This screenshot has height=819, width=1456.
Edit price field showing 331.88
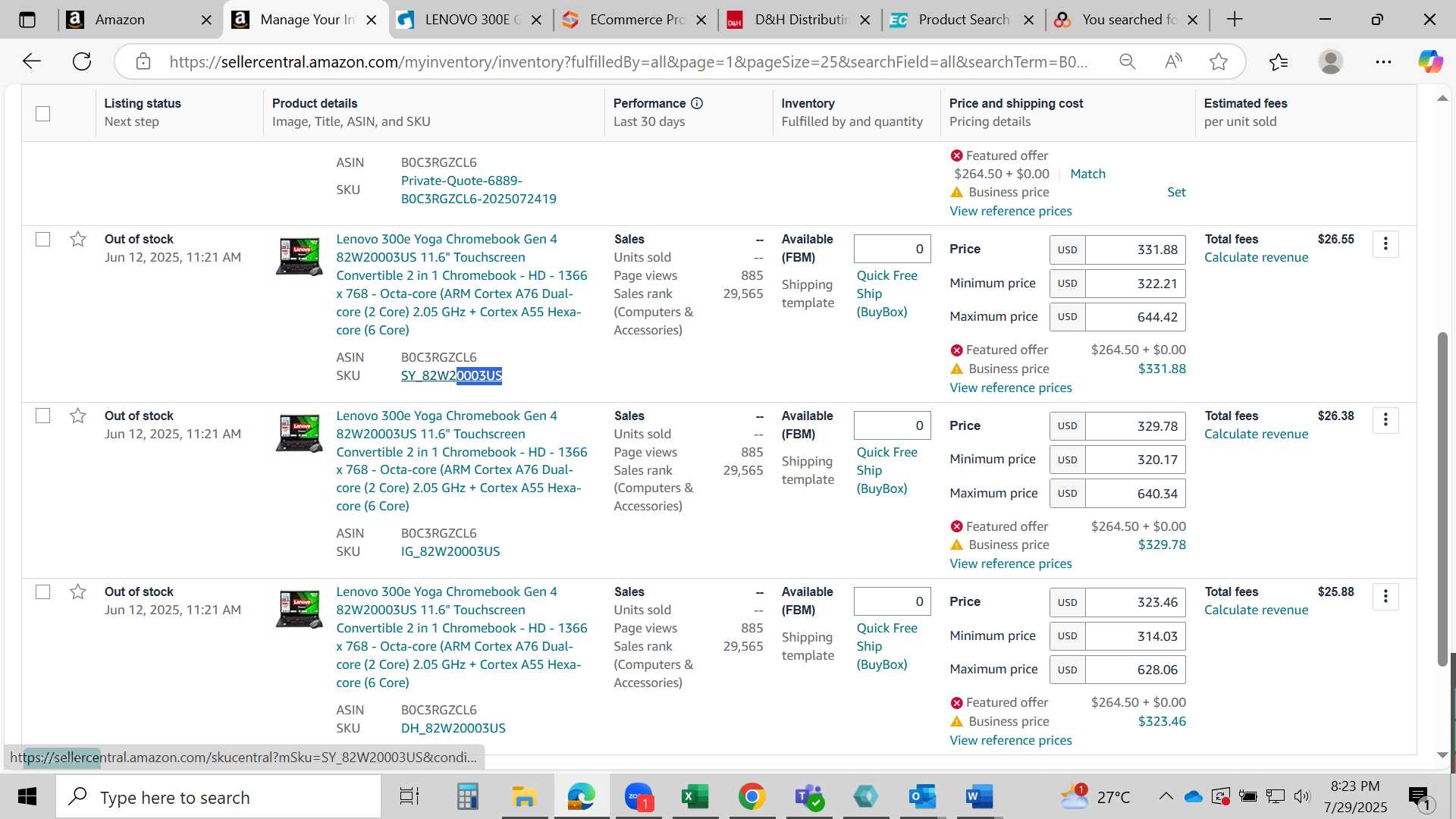[x=1135, y=249]
